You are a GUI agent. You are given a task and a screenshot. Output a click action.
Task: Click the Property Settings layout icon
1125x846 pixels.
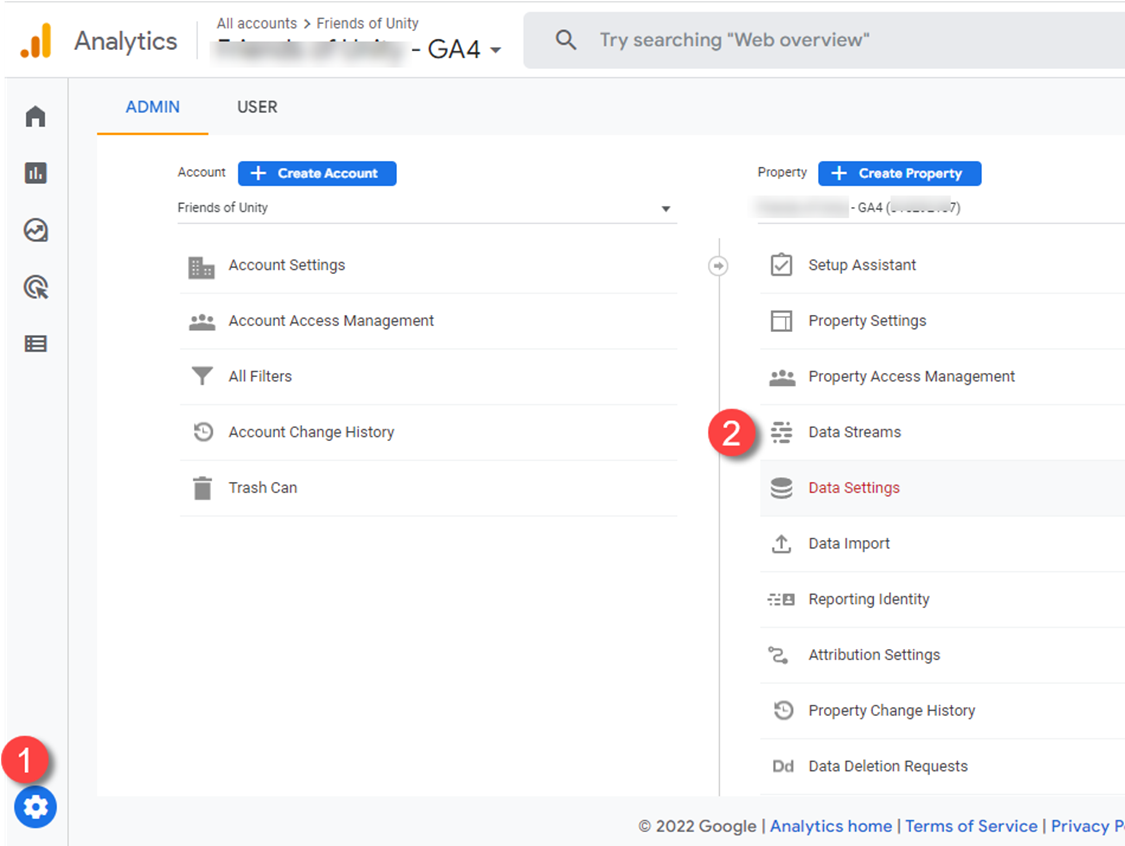click(781, 321)
